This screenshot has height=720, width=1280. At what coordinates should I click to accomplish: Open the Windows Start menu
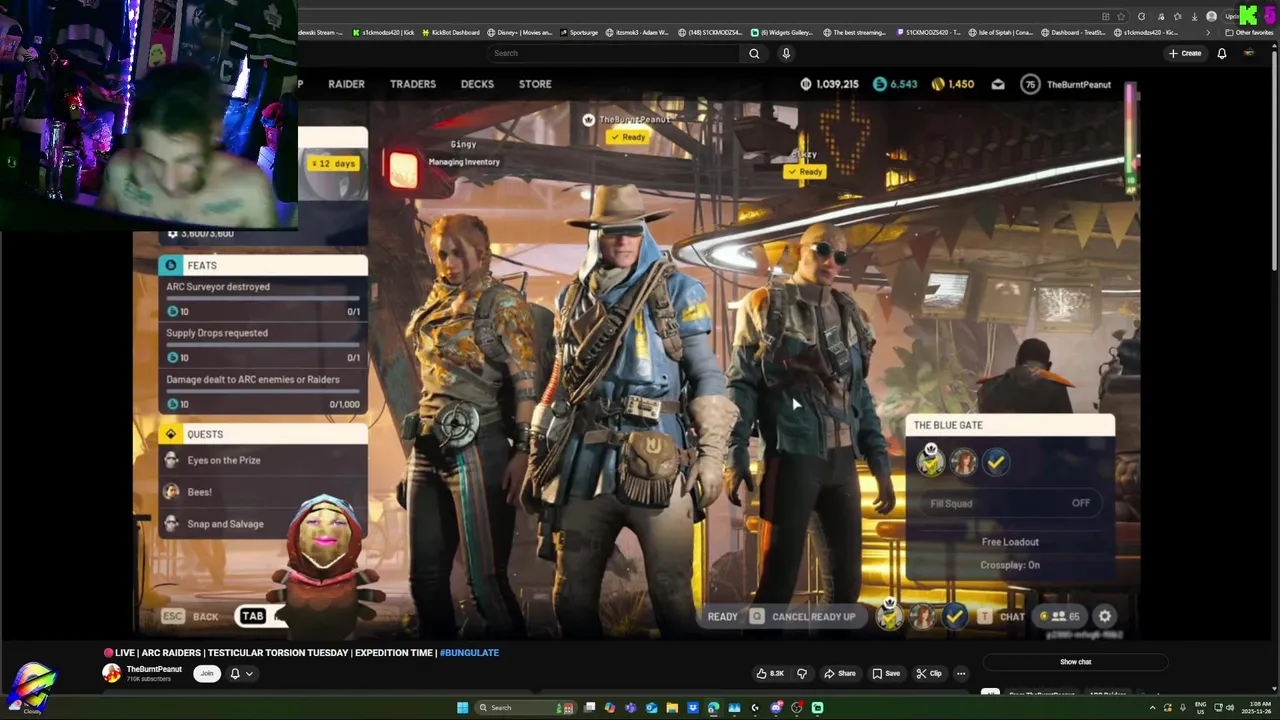462,707
